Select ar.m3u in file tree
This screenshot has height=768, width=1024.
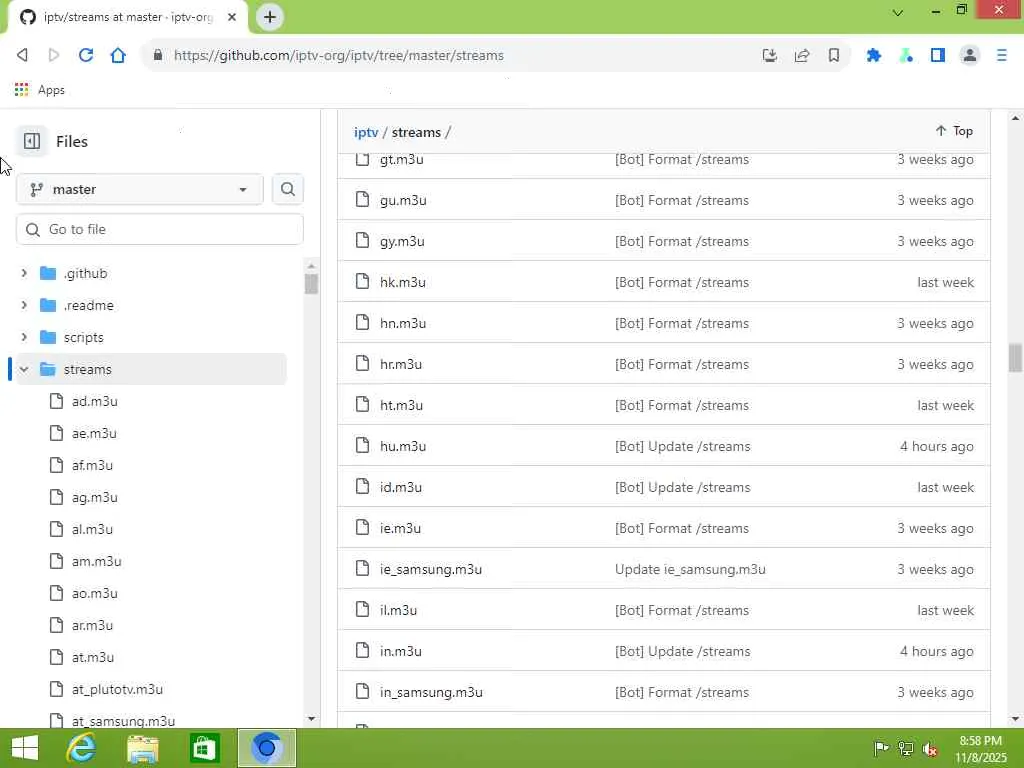point(92,625)
